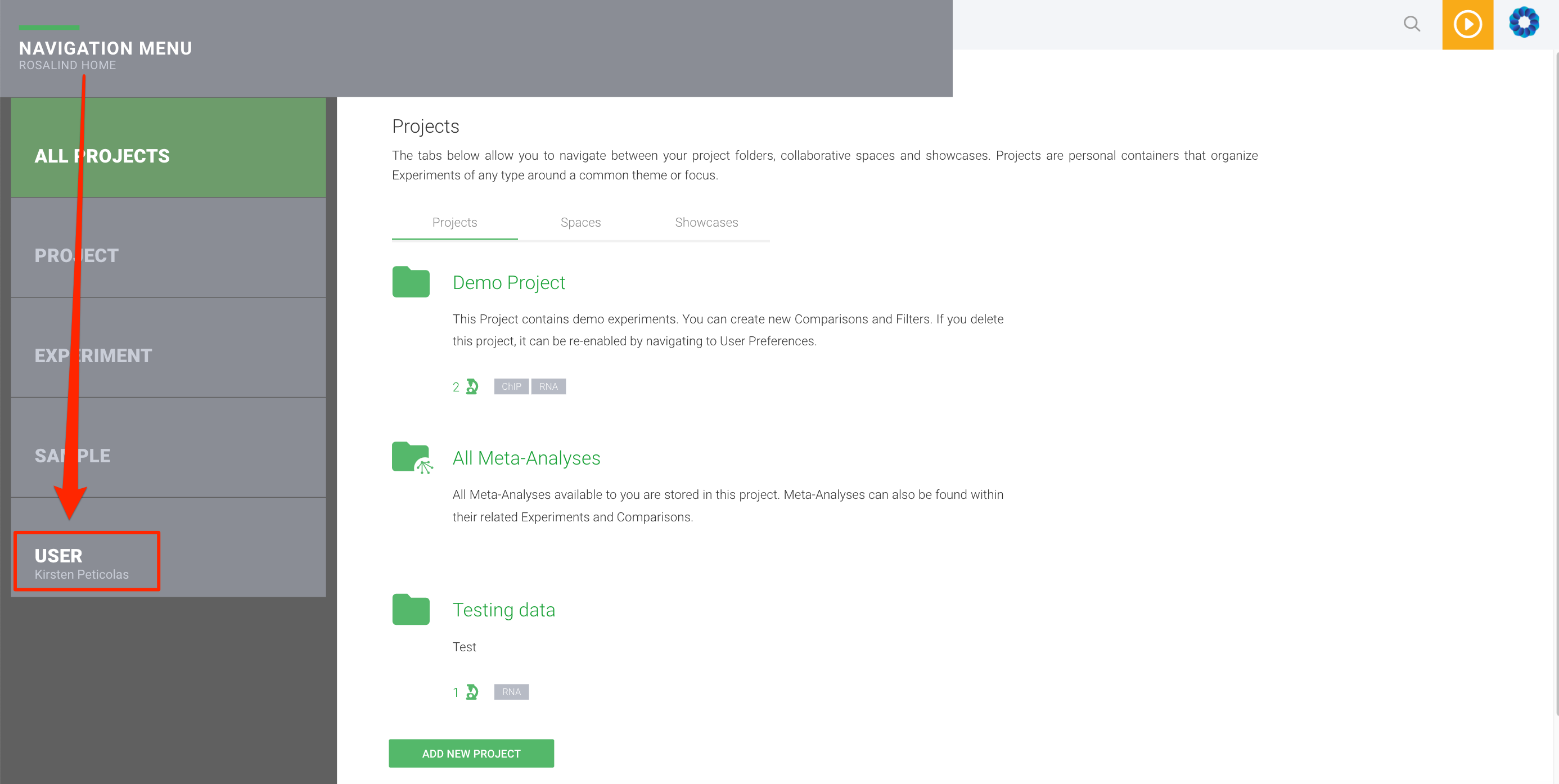Image resolution: width=1559 pixels, height=784 pixels.
Task: Click the ADD NEW PROJECT button
Action: coord(471,753)
